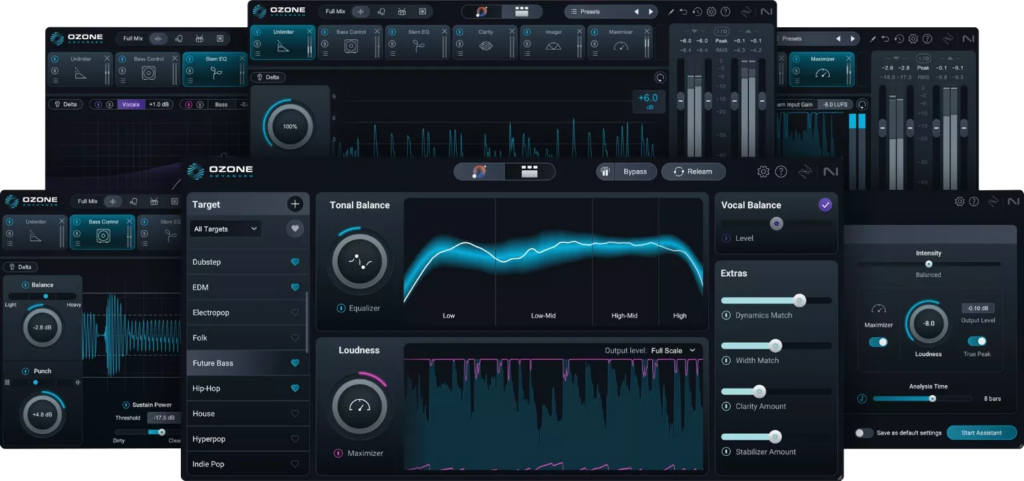Click the Start Assistant button

981,433
